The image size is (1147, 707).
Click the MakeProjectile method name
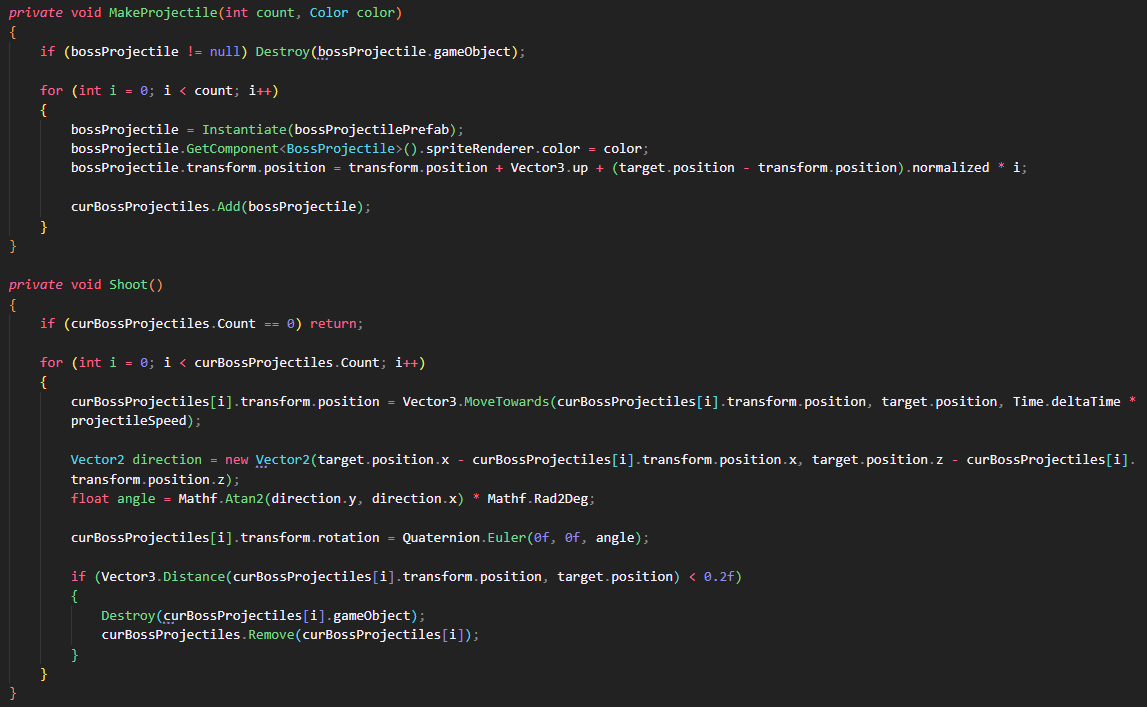[163, 13]
